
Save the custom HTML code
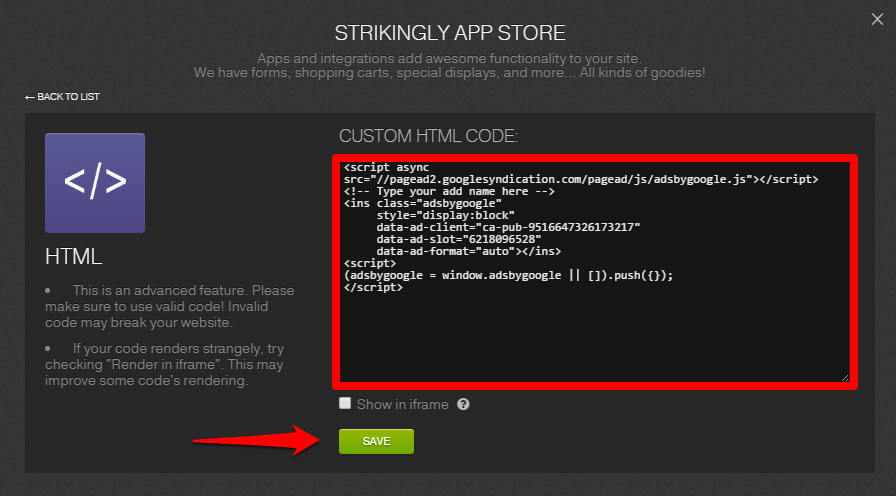[377, 442]
